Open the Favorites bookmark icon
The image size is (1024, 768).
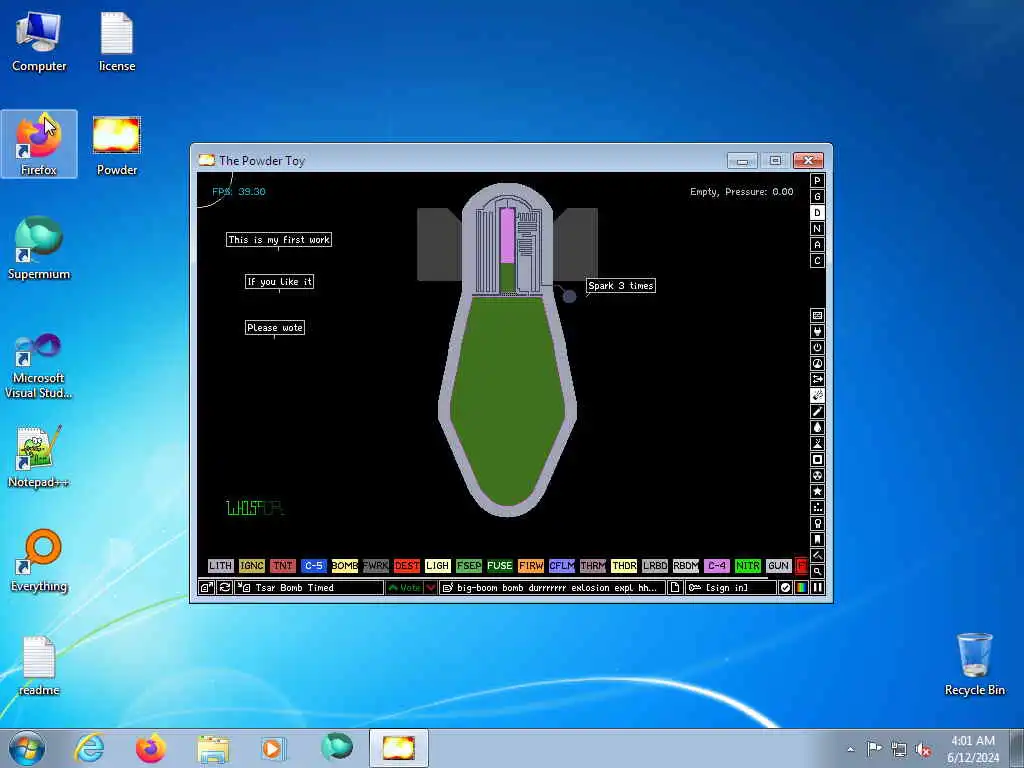[817, 539]
